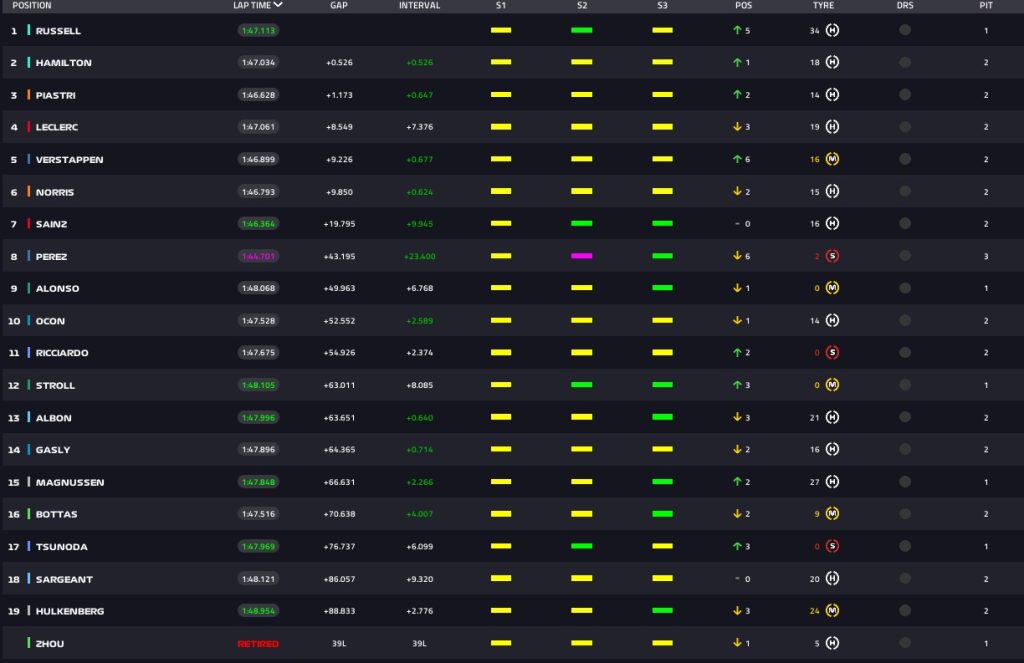Toggle the DRS indicator in Zhou's row
The image size is (1024, 663).
(x=905, y=643)
